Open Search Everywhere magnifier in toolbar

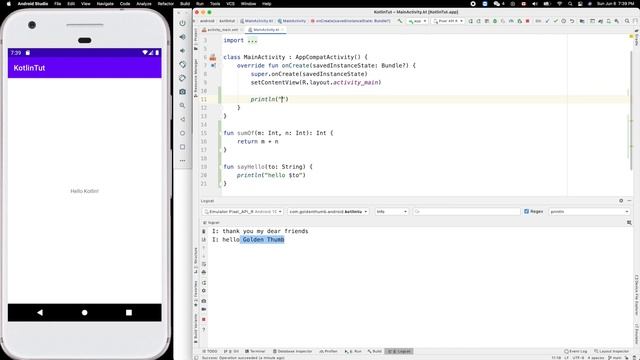[x=627, y=21]
